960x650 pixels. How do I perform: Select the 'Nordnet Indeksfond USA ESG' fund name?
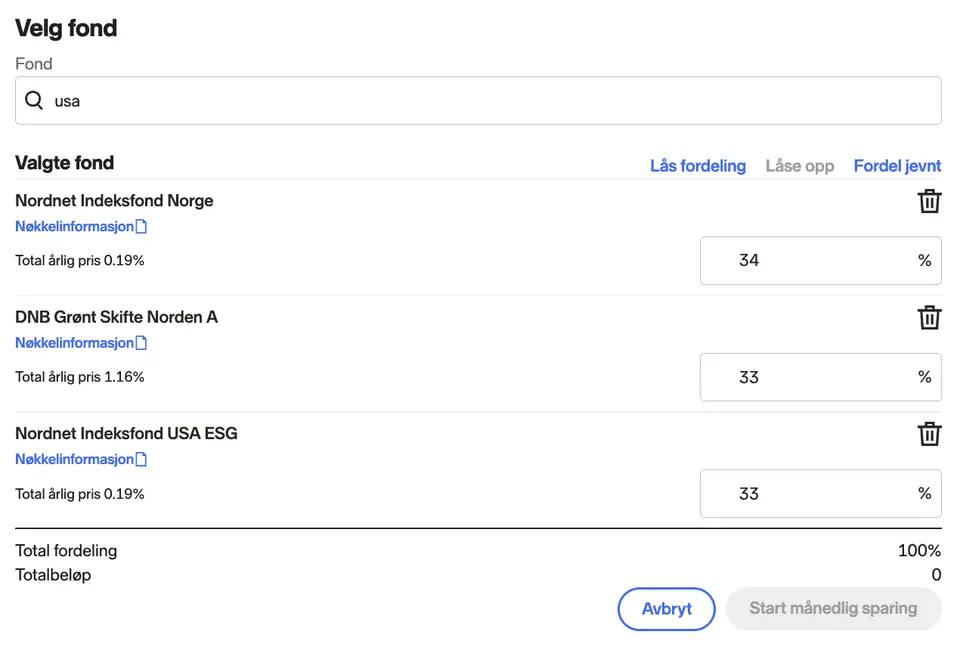point(126,433)
